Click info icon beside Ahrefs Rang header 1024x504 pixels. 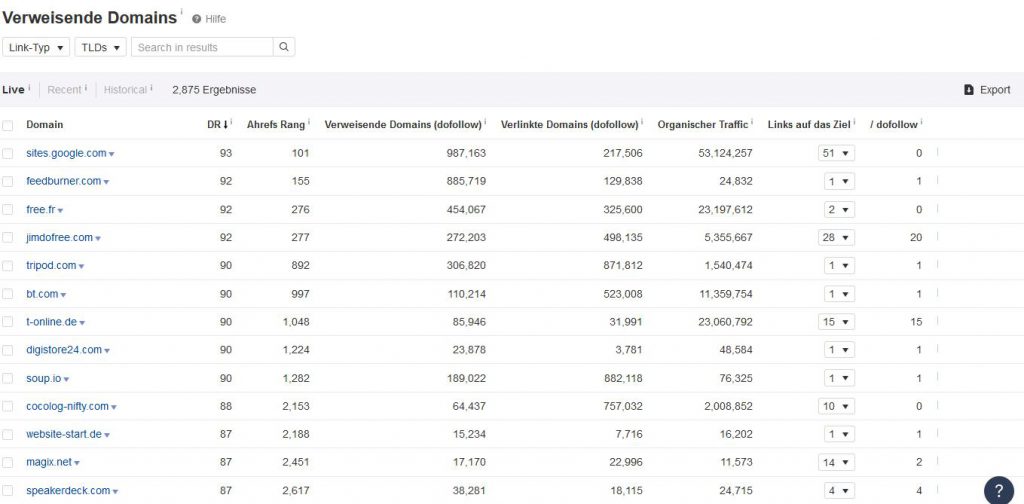pos(309,121)
